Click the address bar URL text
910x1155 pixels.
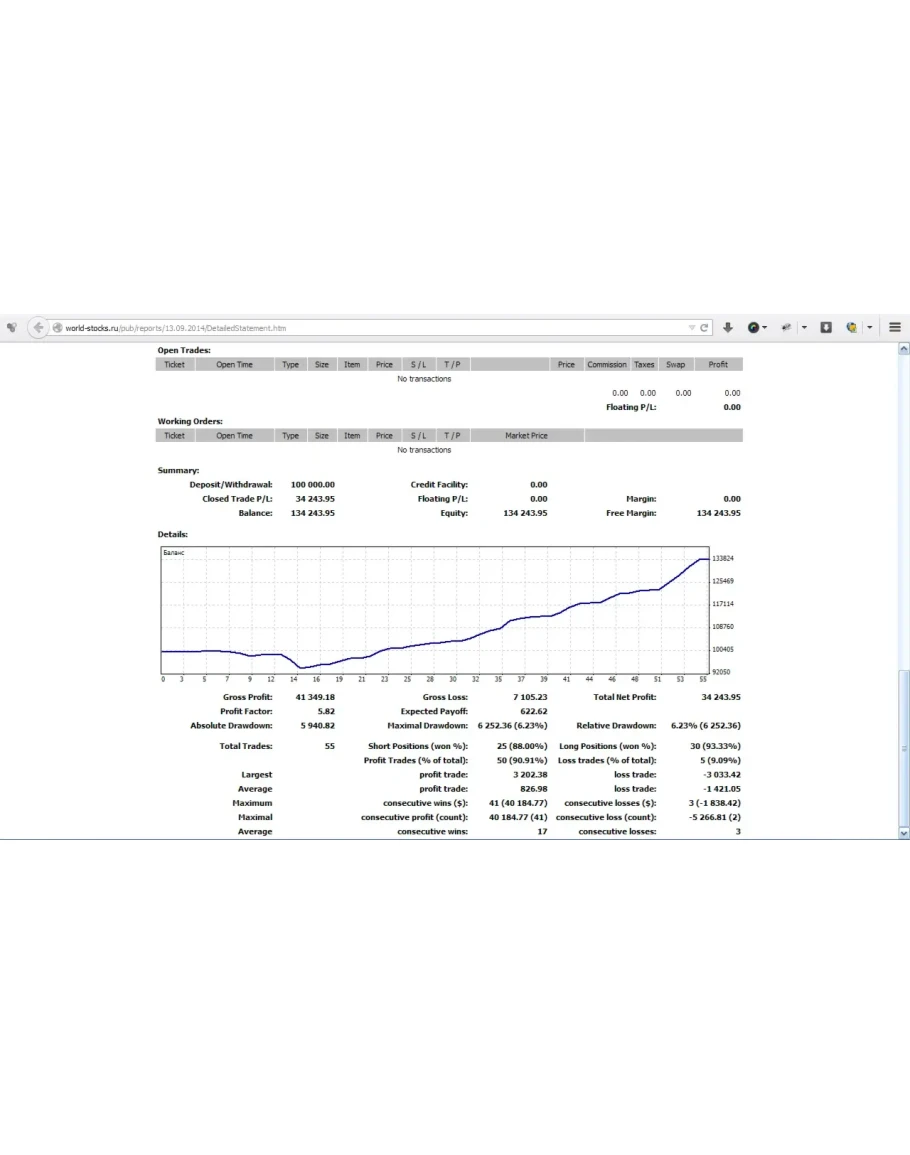point(176,328)
